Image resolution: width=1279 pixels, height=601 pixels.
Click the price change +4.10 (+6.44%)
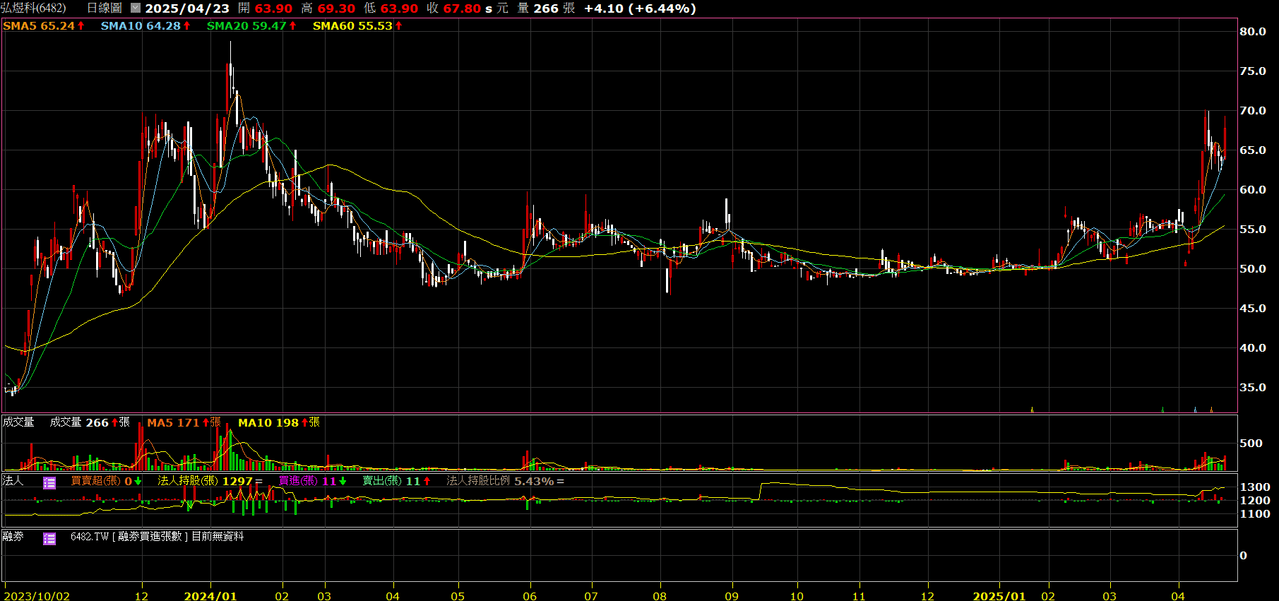(x=640, y=8)
